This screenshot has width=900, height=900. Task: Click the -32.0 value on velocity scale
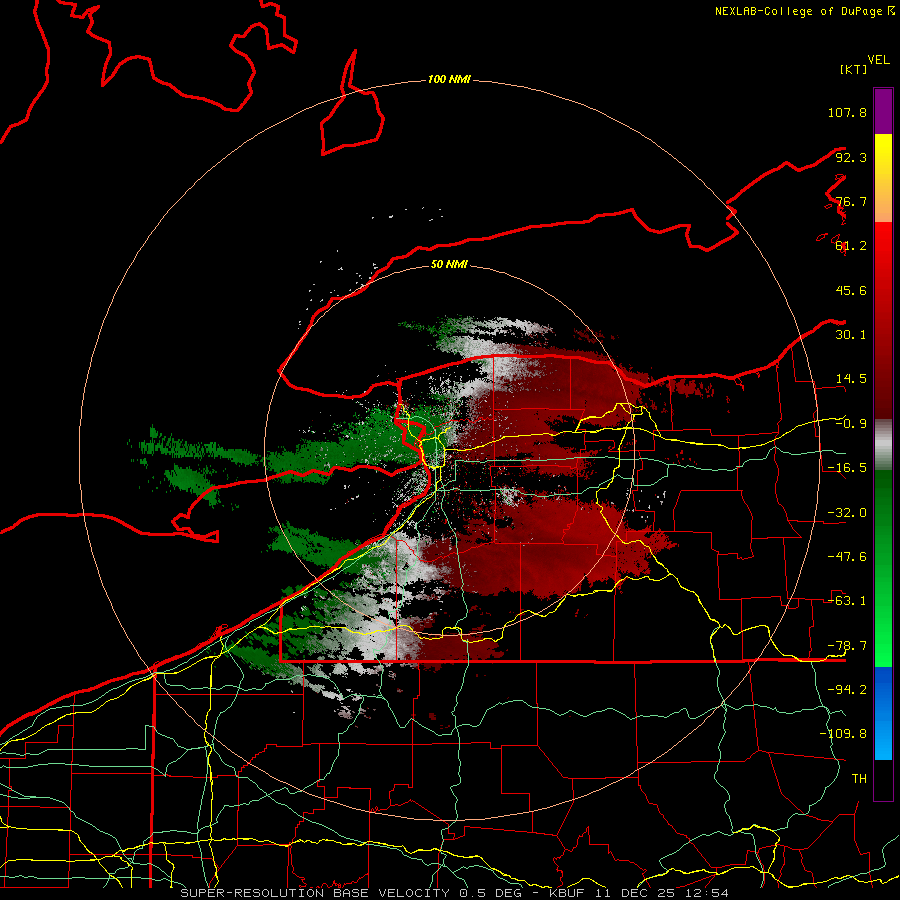[x=847, y=513]
